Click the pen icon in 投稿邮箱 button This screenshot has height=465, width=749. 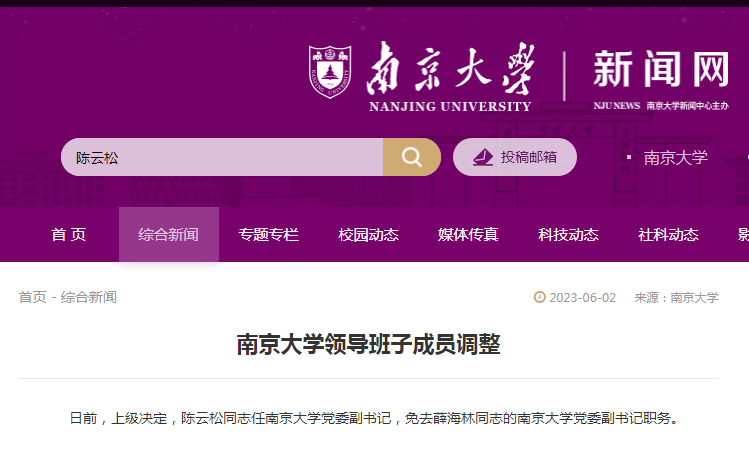482,157
